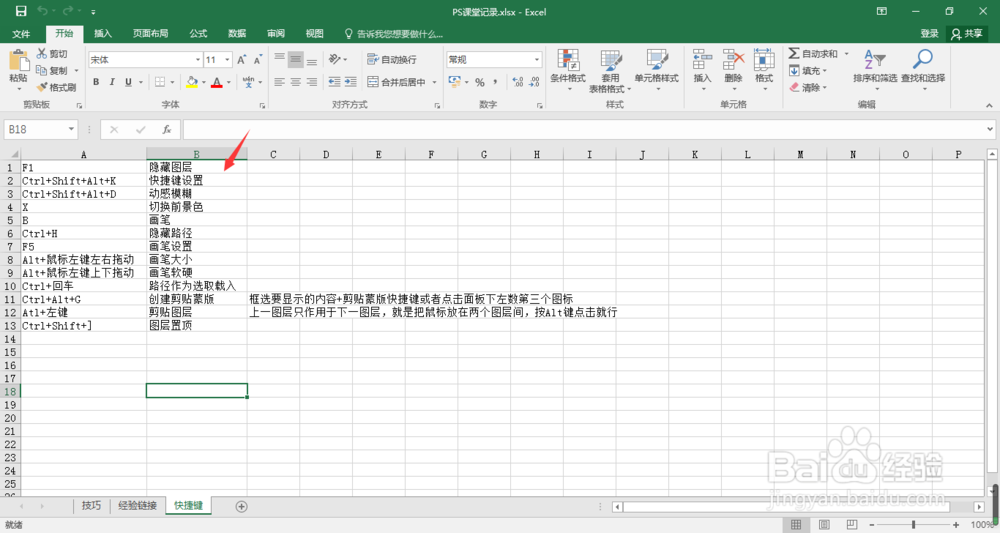Open font color dropdown arrow

pos(228,82)
